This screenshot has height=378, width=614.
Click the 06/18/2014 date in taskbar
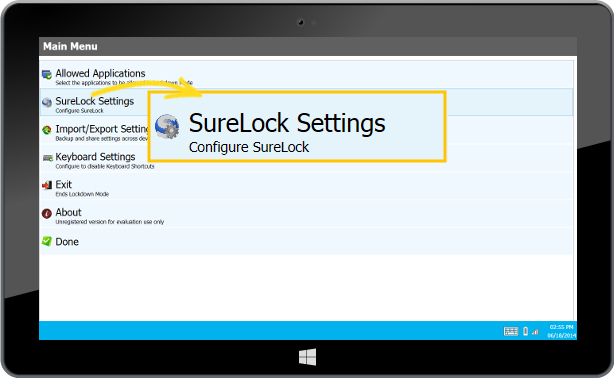pyautogui.click(x=562, y=335)
